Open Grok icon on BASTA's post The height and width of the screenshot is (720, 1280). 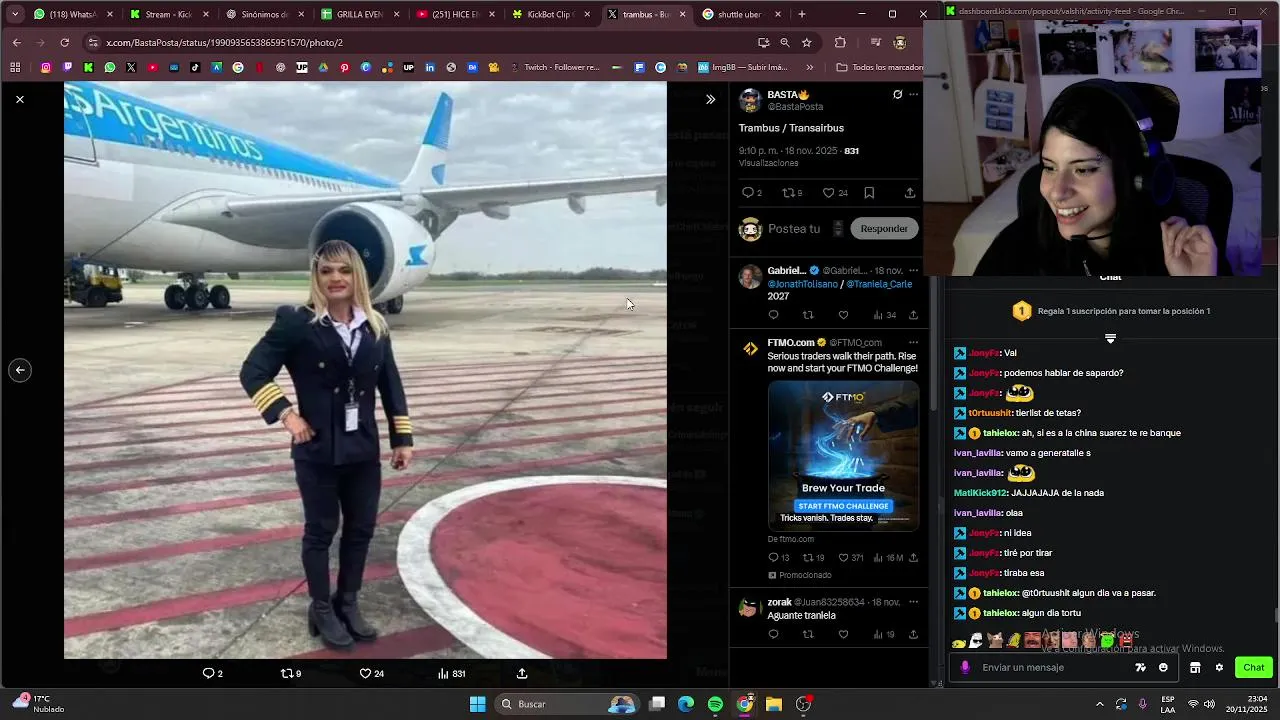point(897,95)
